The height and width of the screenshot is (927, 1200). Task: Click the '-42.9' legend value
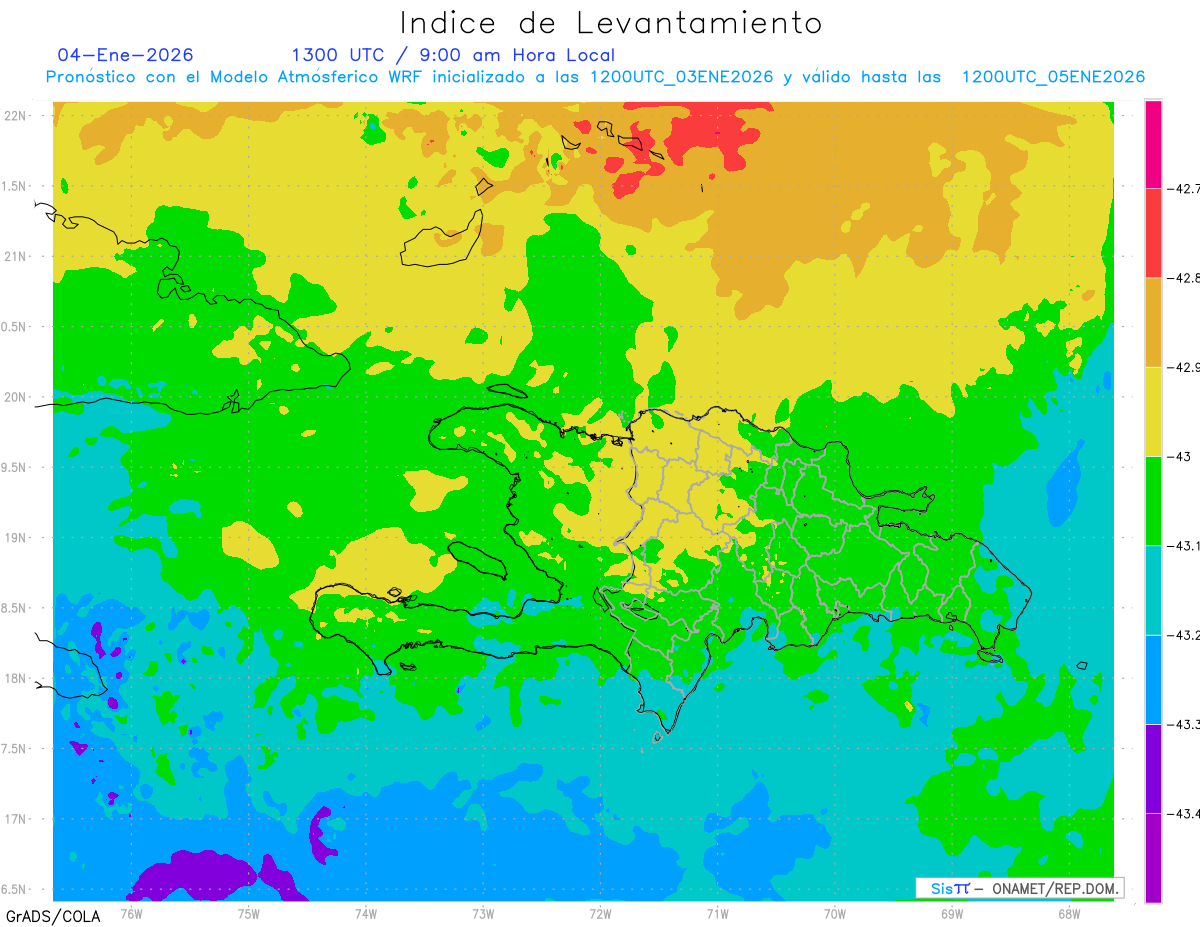[1183, 367]
